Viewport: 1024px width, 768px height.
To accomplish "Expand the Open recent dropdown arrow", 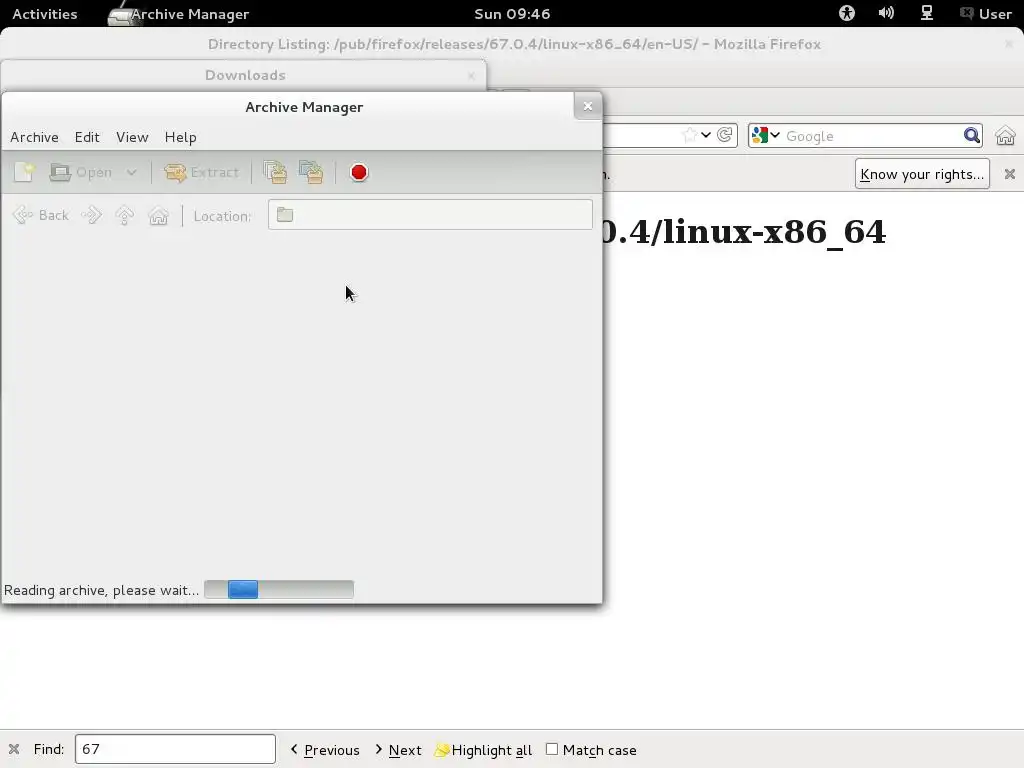I will (x=131, y=172).
